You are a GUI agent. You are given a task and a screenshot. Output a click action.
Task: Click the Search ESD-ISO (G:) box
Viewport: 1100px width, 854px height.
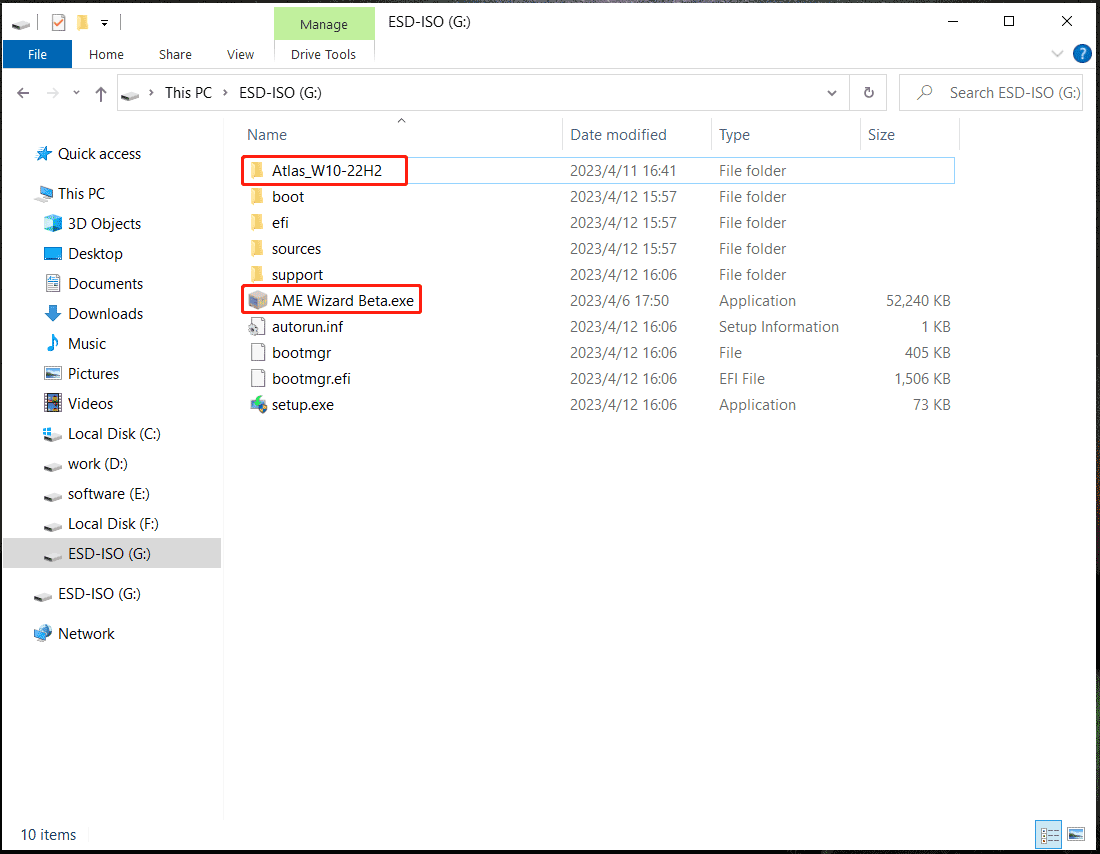991,93
